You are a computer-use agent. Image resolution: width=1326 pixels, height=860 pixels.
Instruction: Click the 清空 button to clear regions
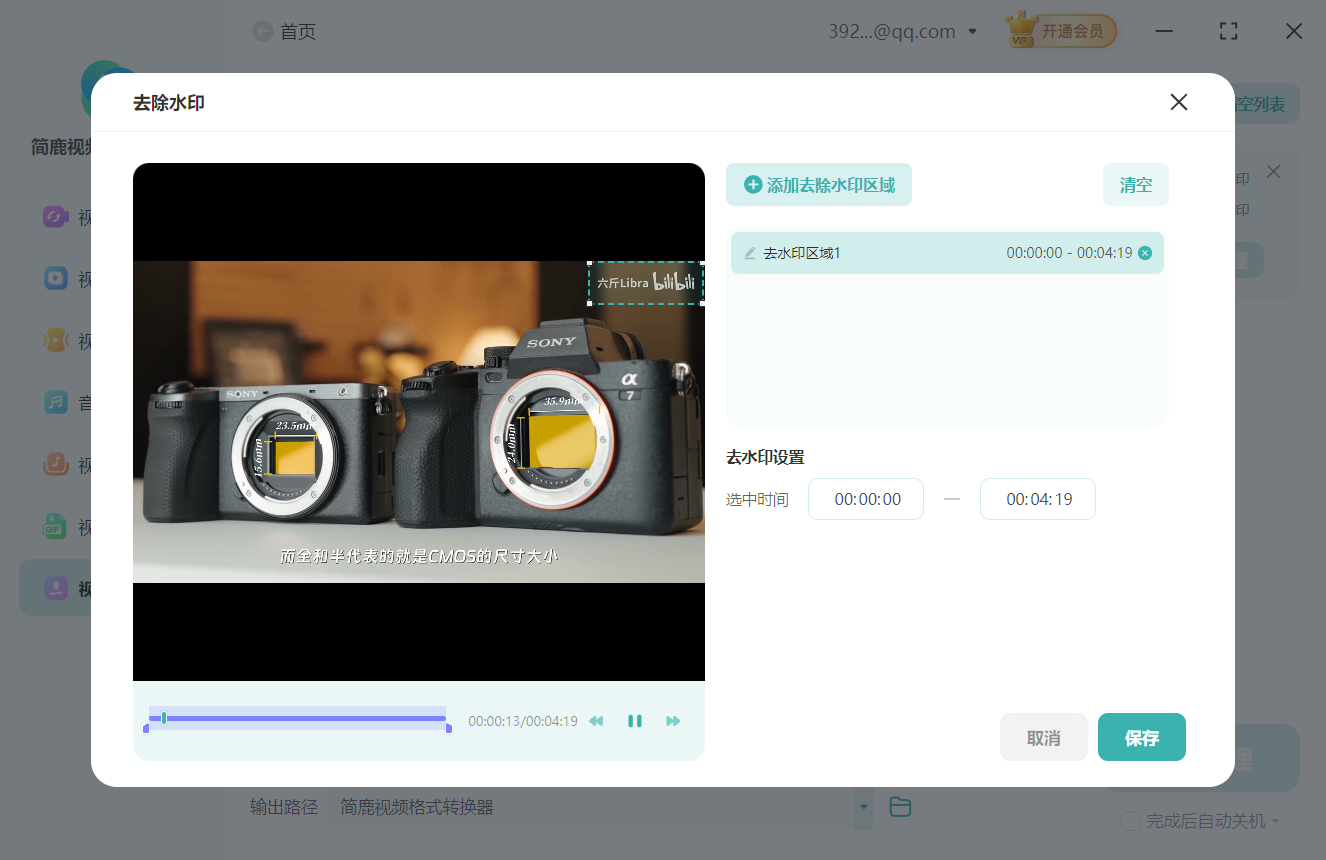coord(1135,185)
